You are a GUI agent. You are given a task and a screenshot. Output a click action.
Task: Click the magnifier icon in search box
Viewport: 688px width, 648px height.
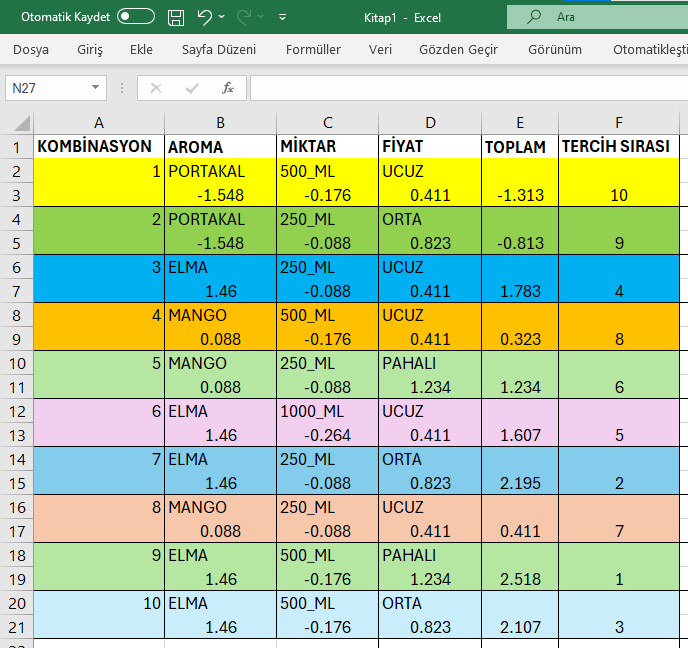click(535, 17)
